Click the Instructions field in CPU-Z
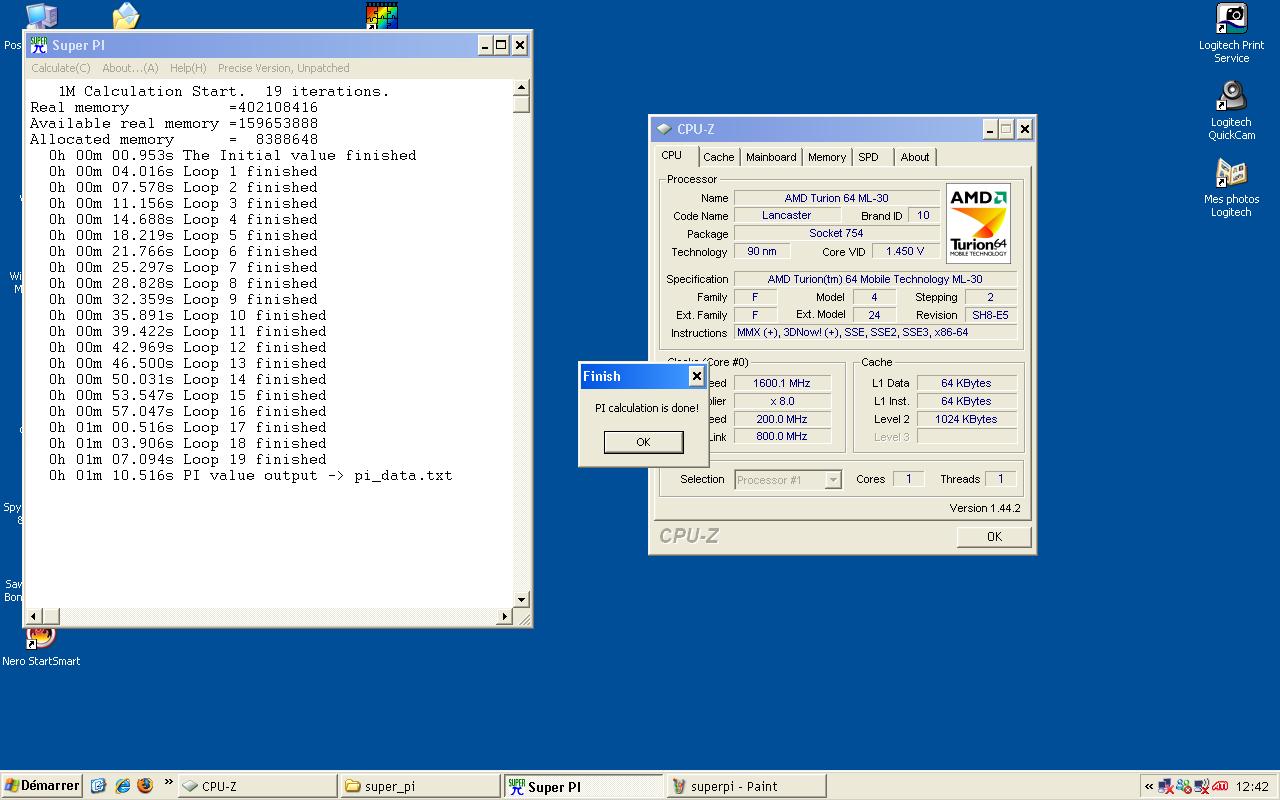The image size is (1280, 800). 875,333
